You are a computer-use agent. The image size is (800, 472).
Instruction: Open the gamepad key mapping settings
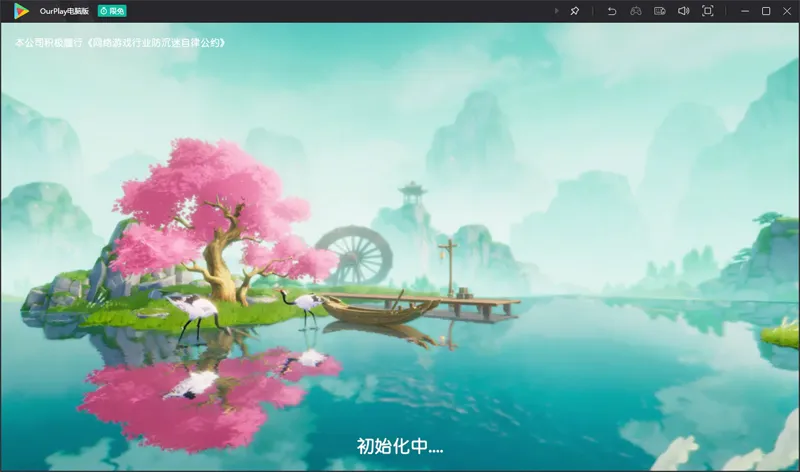pyautogui.click(x=635, y=11)
